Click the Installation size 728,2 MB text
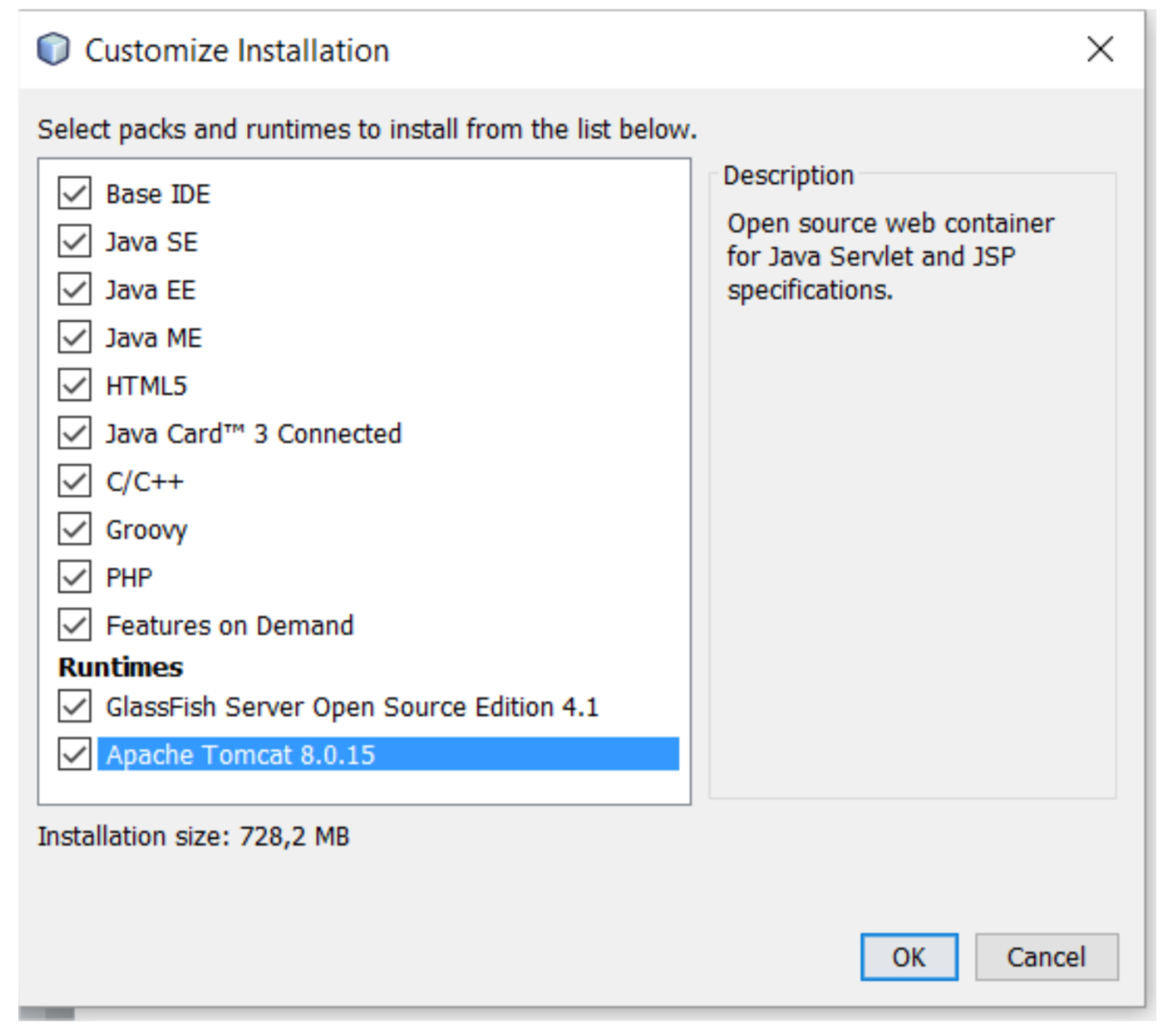This screenshot has width=1170, height=1036. click(x=194, y=836)
